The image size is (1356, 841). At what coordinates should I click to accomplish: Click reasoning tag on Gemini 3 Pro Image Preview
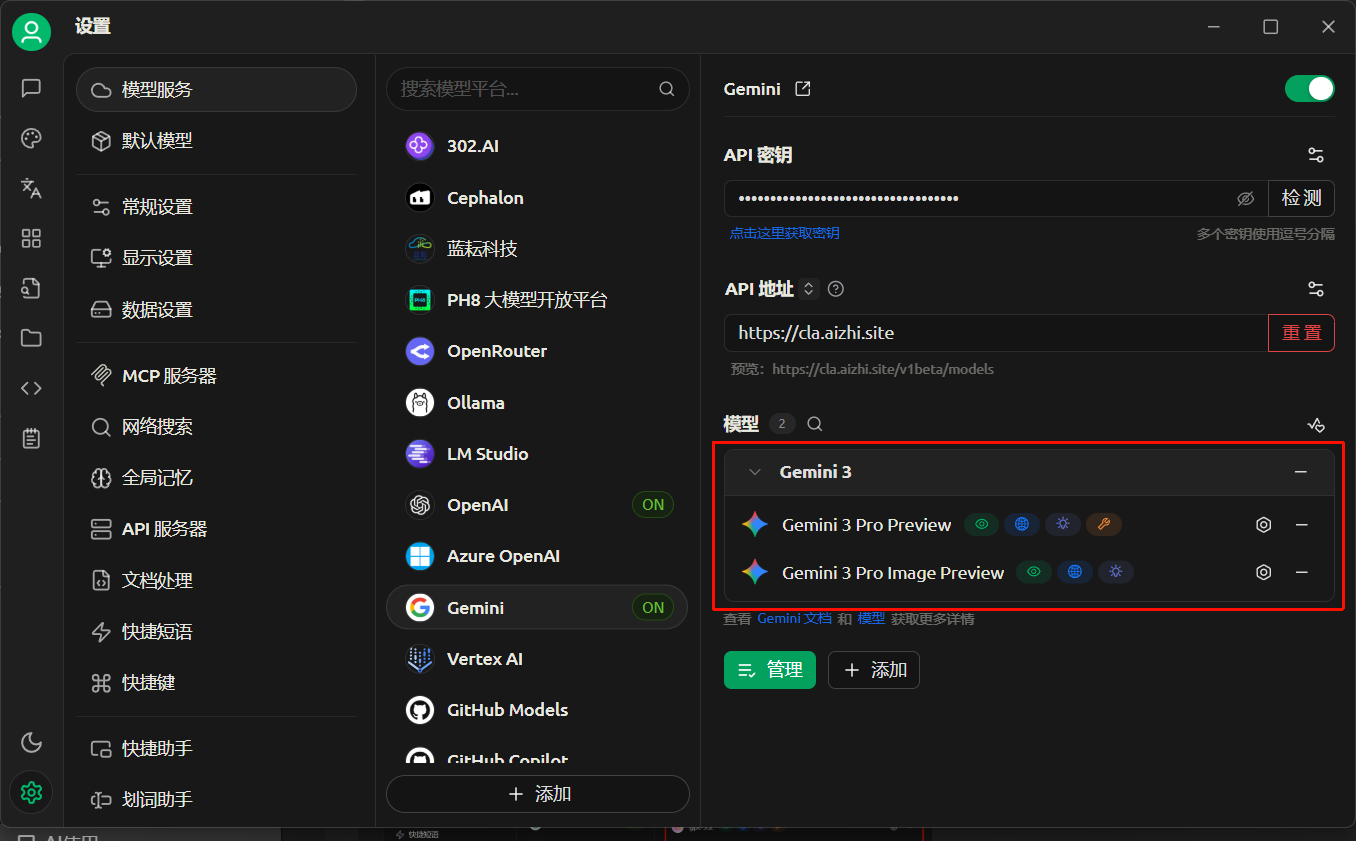(1115, 572)
